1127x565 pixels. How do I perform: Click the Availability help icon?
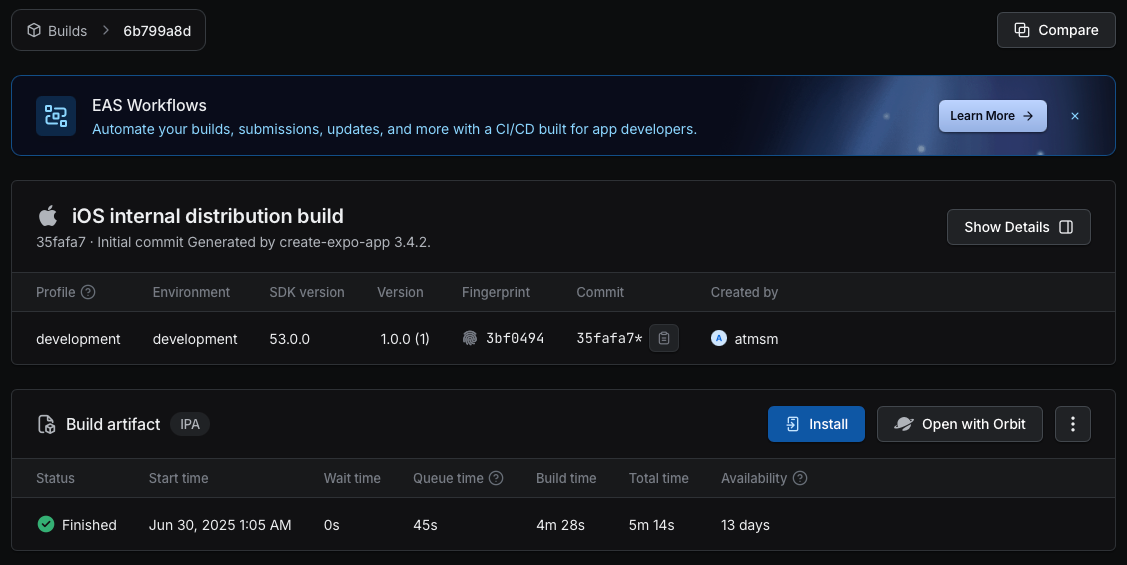[800, 478]
